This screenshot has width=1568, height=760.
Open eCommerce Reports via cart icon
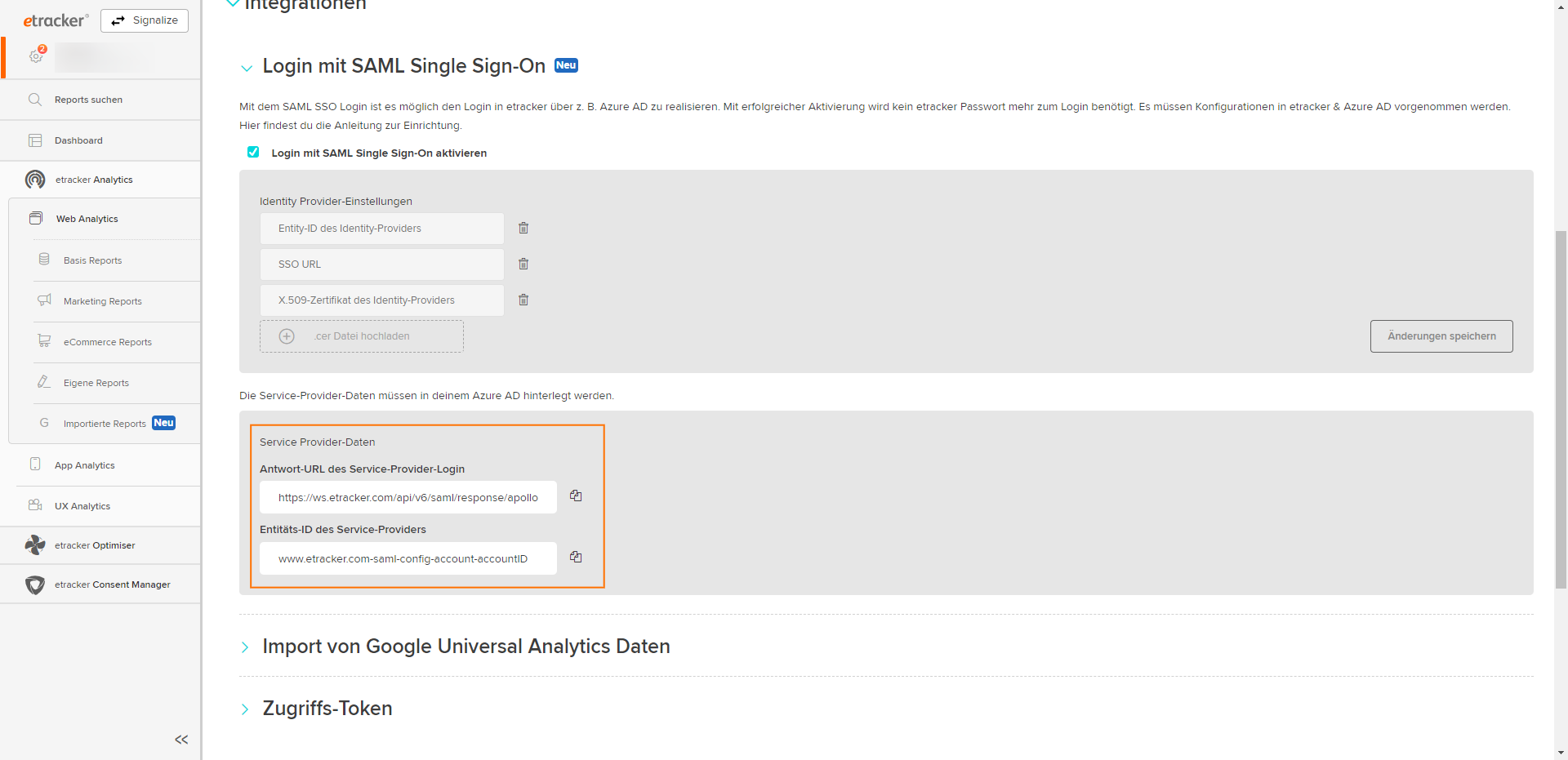(45, 341)
